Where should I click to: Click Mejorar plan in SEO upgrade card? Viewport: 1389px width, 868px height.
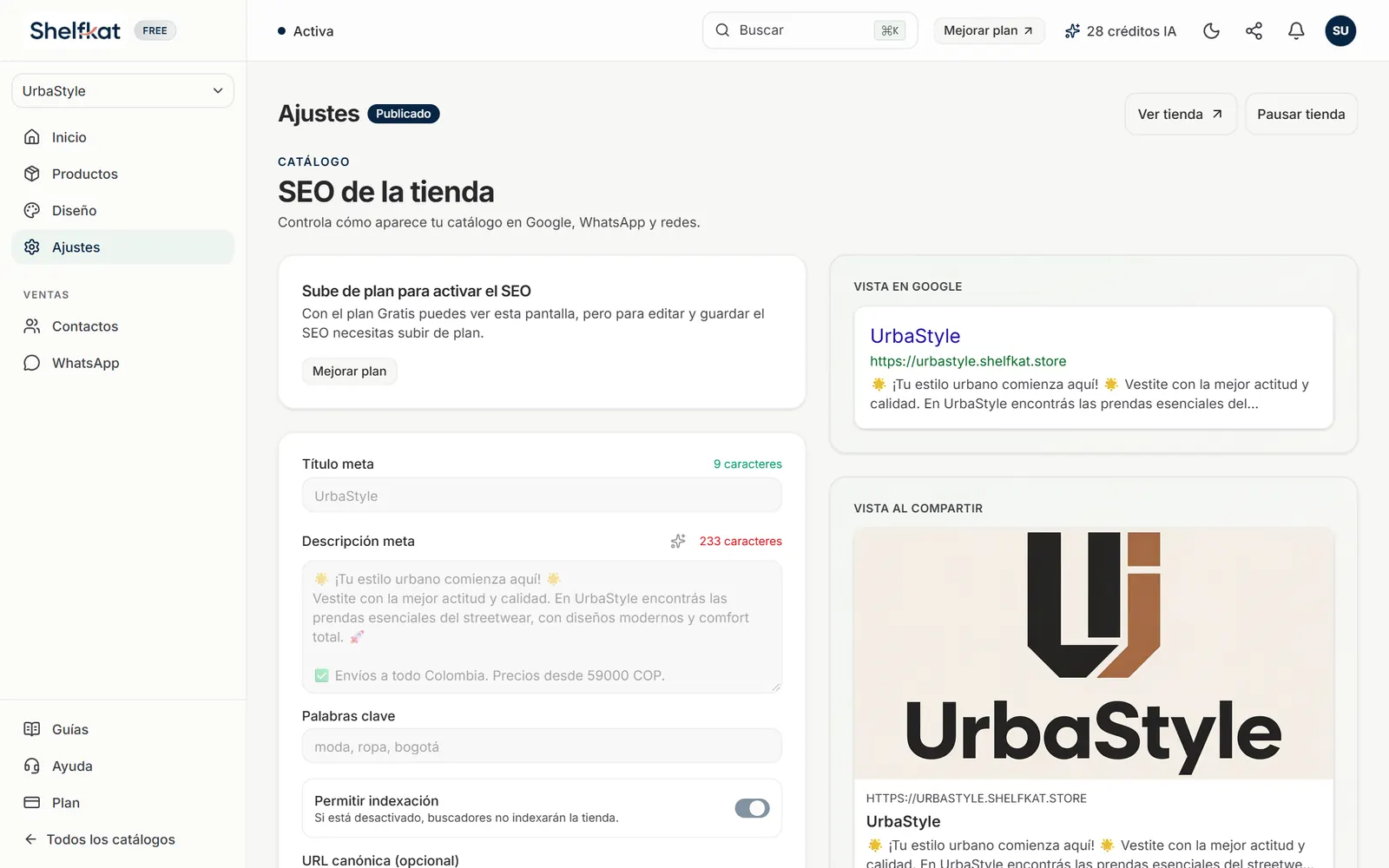click(x=349, y=371)
